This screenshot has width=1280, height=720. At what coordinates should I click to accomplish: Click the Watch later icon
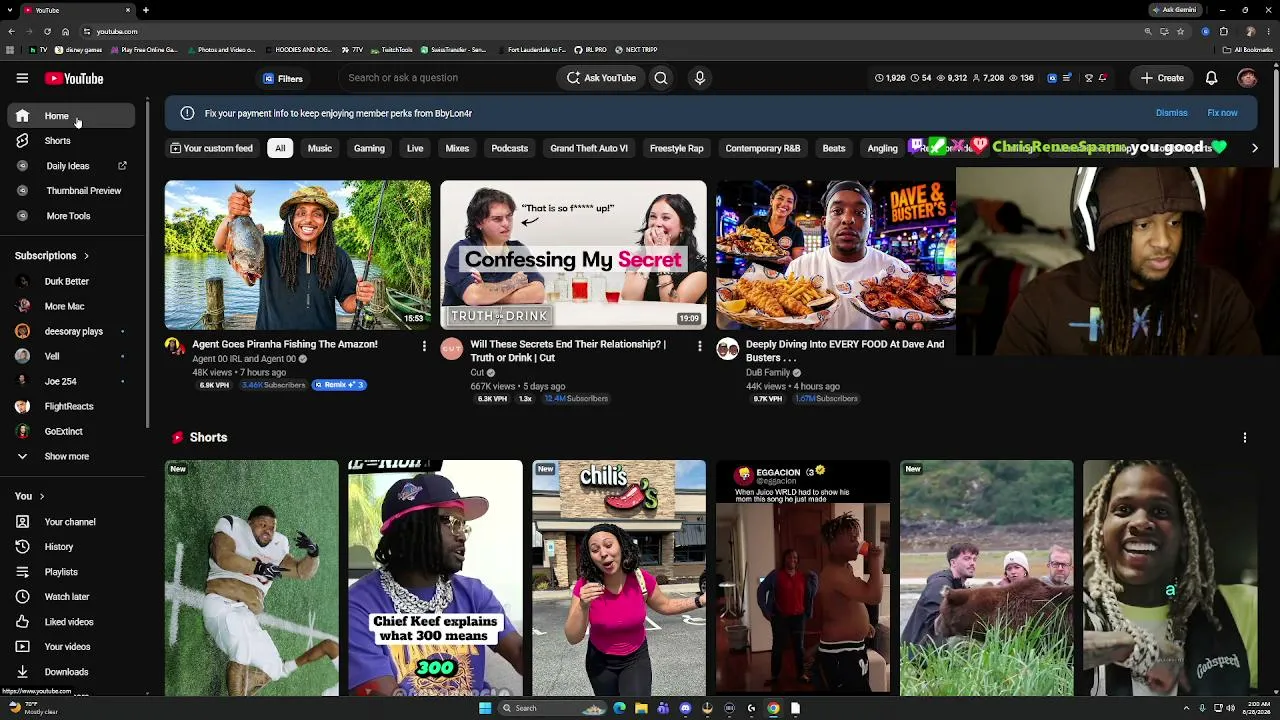pyautogui.click(x=22, y=597)
